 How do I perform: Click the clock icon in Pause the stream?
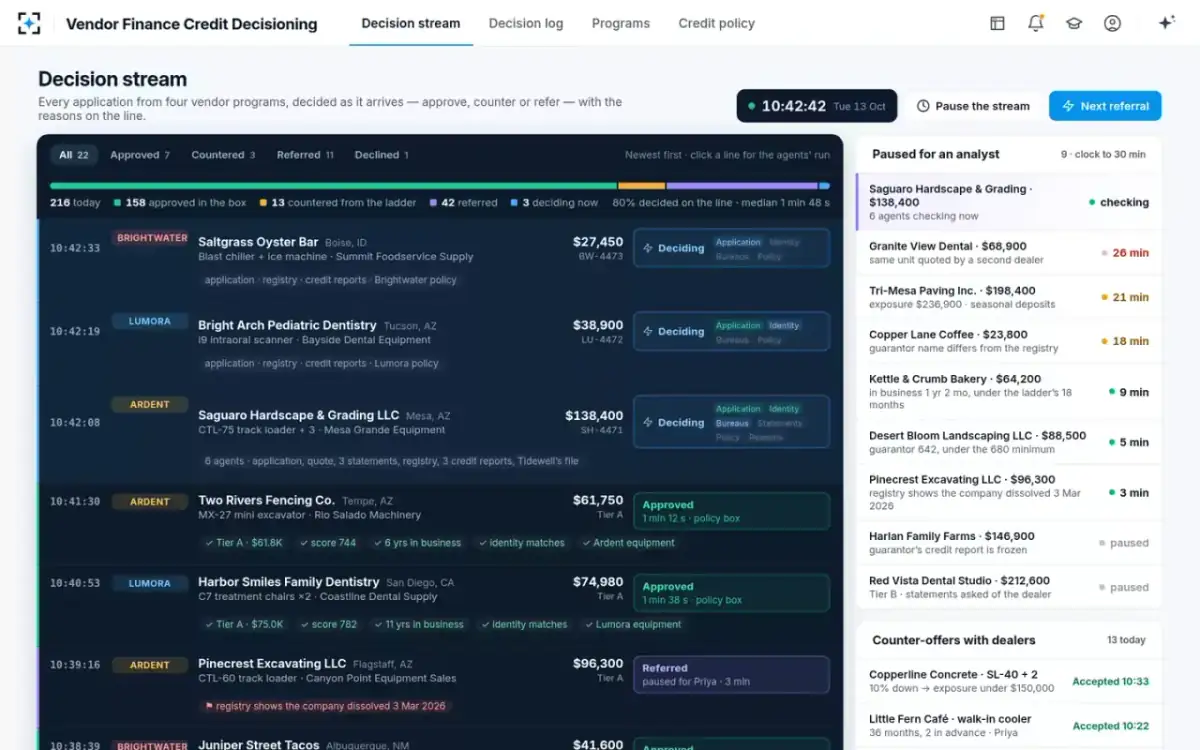point(923,106)
